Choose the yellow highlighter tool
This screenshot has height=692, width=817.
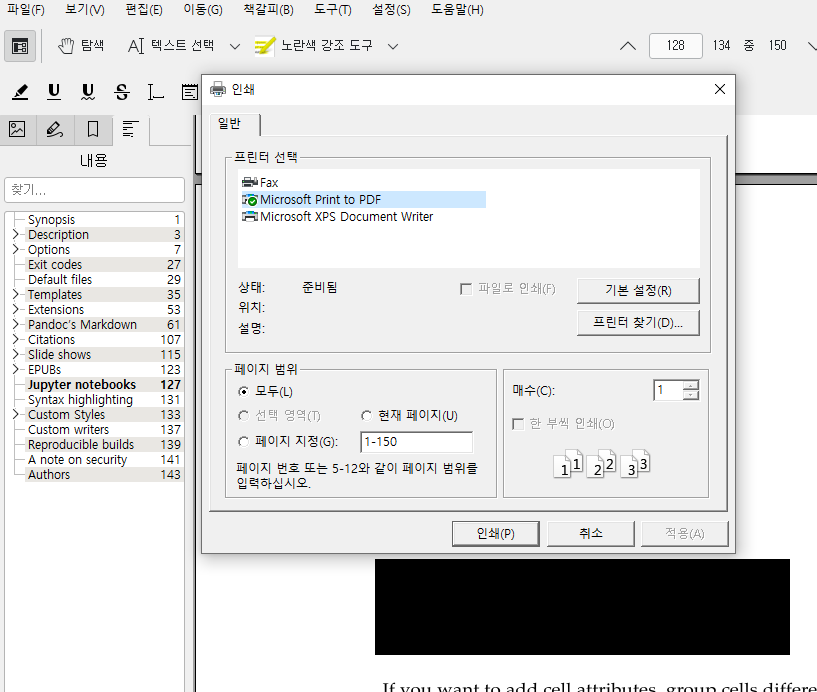pos(314,46)
